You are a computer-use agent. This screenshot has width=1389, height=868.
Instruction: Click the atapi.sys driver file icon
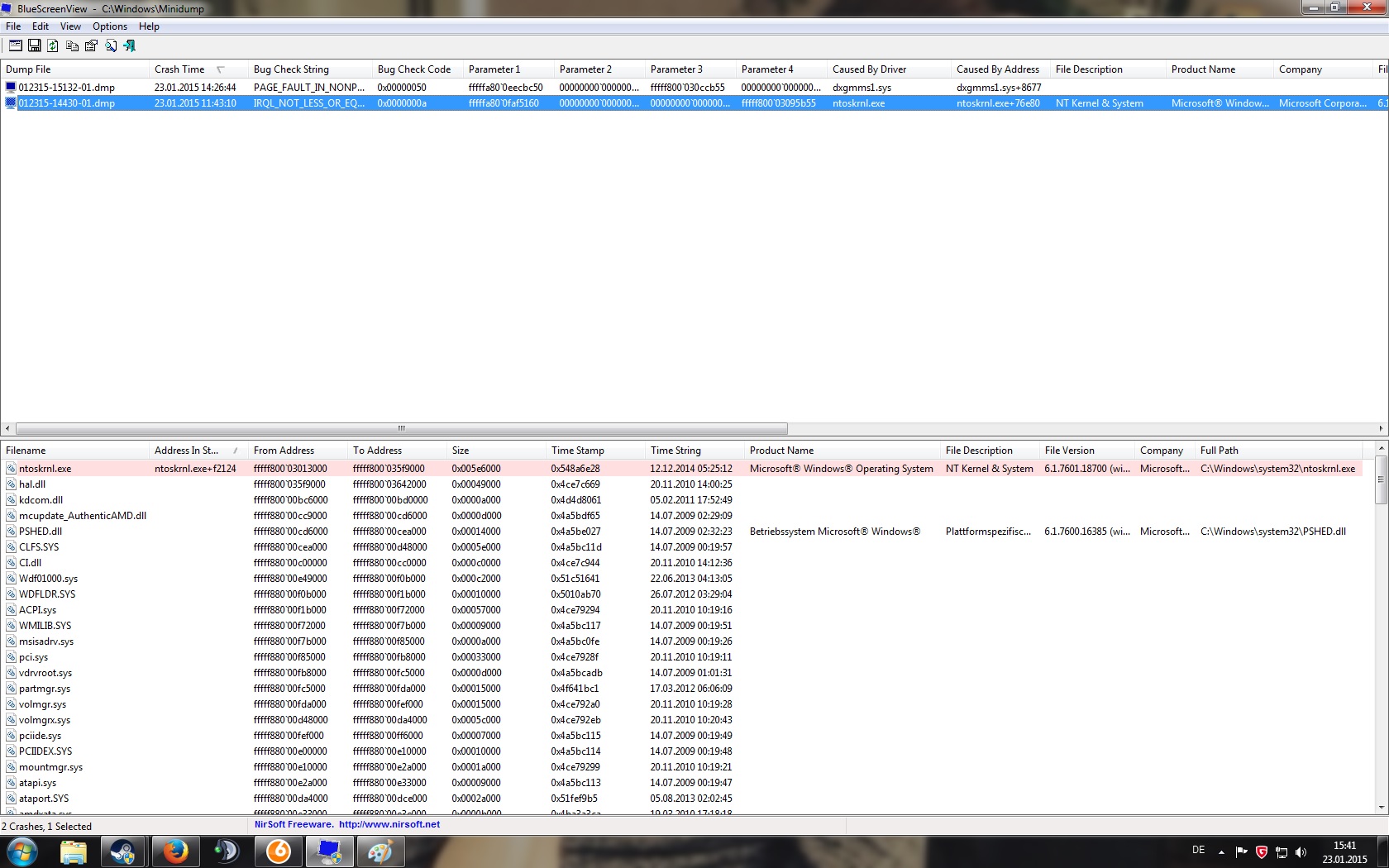(12, 783)
